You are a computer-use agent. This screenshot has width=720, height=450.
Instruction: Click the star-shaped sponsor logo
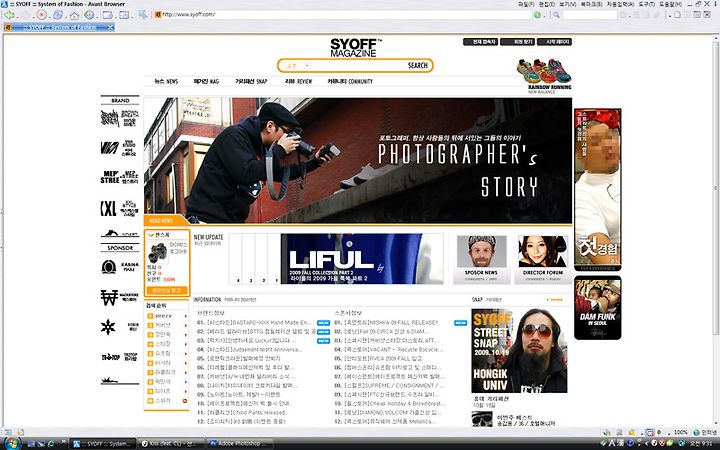click(119, 327)
